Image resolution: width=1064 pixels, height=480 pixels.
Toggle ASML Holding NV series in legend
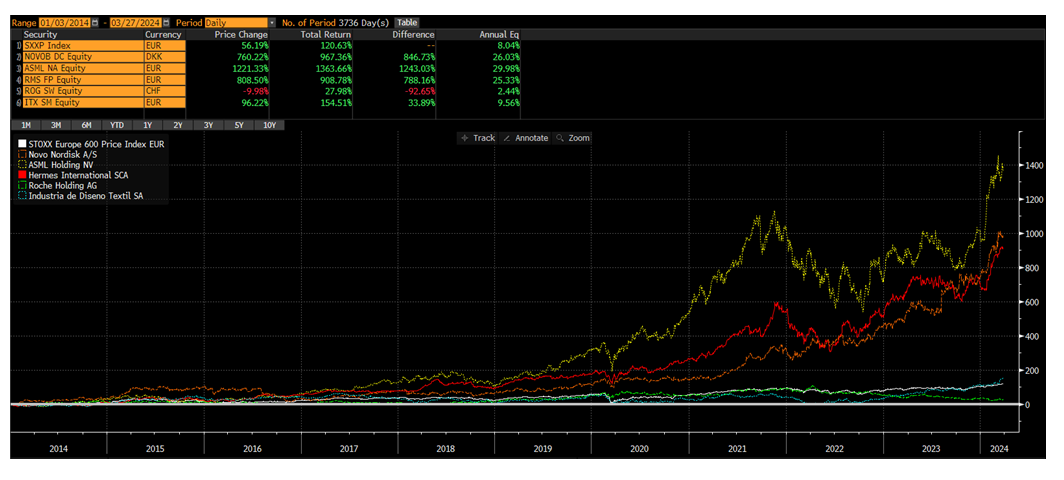click(x=23, y=165)
